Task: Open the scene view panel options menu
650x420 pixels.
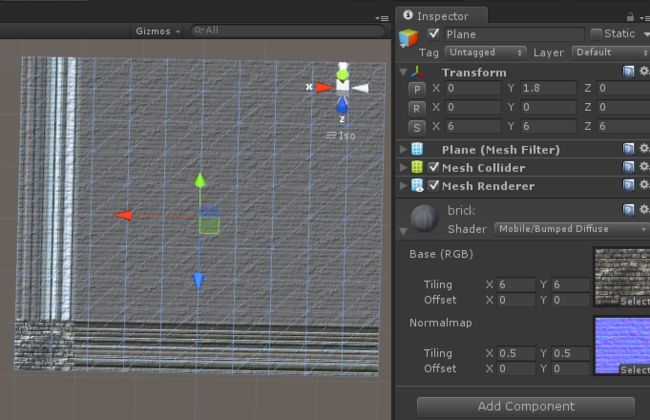Action: pos(382,19)
